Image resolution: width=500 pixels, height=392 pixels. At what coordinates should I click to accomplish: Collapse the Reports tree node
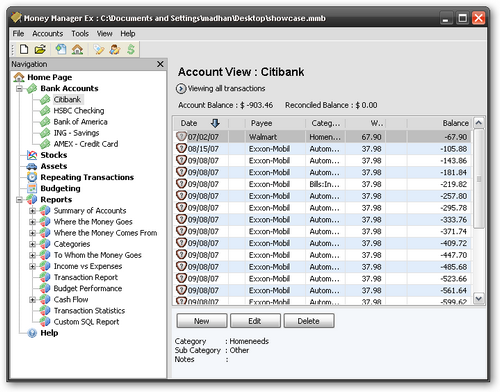coord(19,200)
